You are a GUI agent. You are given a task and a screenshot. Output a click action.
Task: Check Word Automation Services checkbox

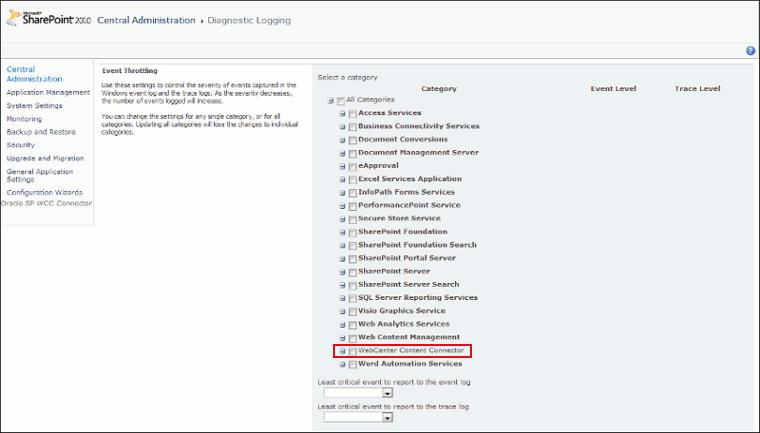click(352, 365)
